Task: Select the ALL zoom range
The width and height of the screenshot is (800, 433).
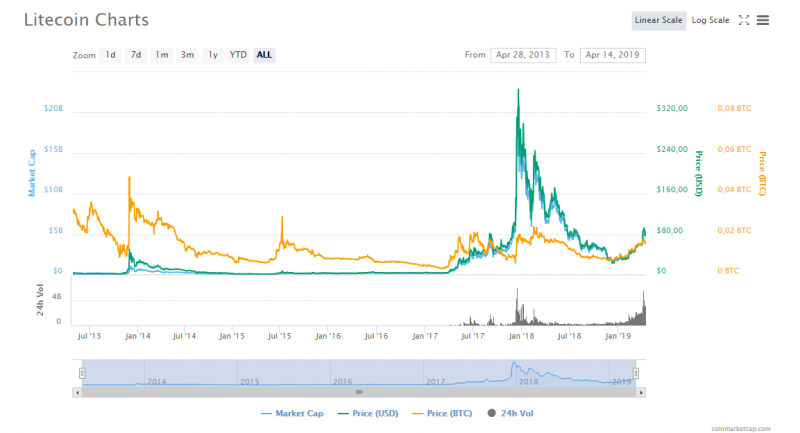Action: (x=264, y=55)
